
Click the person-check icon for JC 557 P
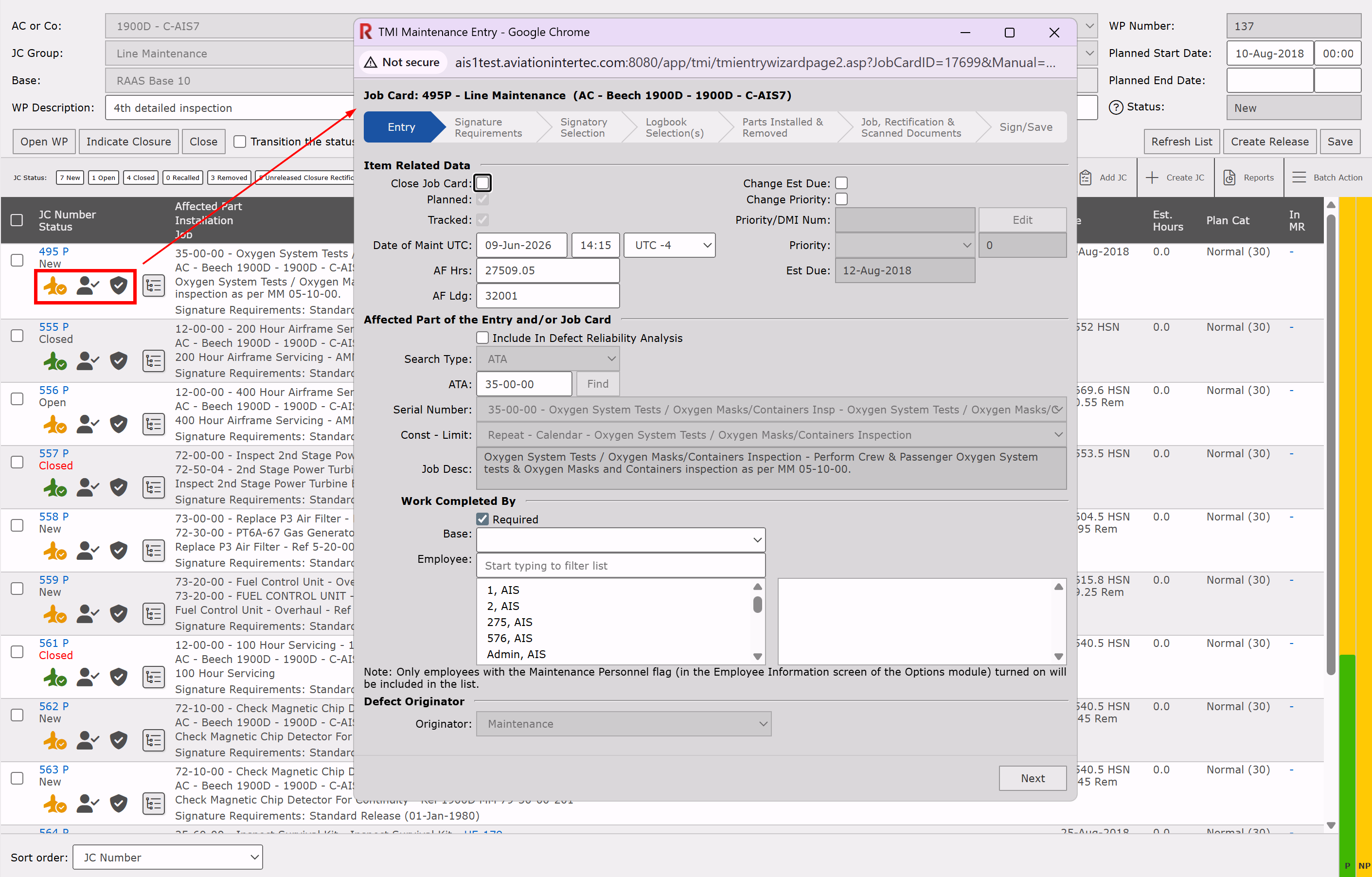point(88,487)
